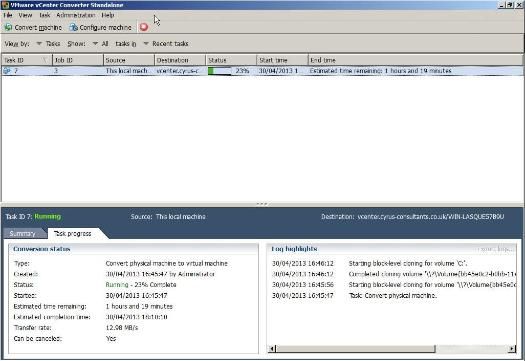Click 'Convert physical machine to virtual machine' text

pyautogui.click(x=166, y=263)
